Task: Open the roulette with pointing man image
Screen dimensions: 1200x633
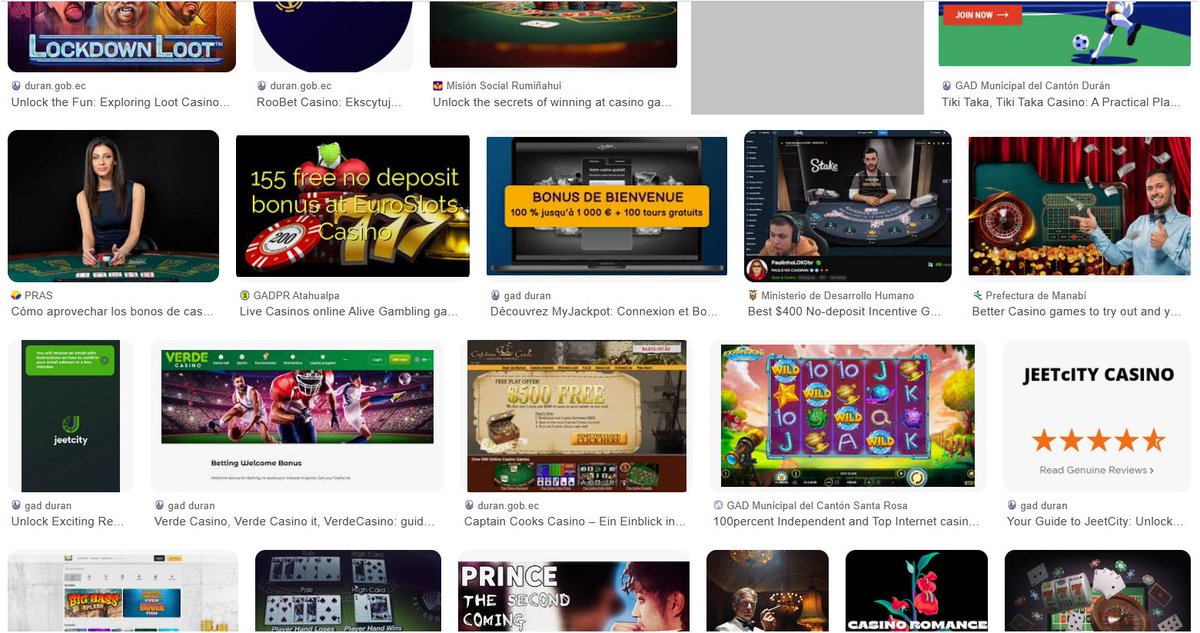Action: tap(1080, 206)
